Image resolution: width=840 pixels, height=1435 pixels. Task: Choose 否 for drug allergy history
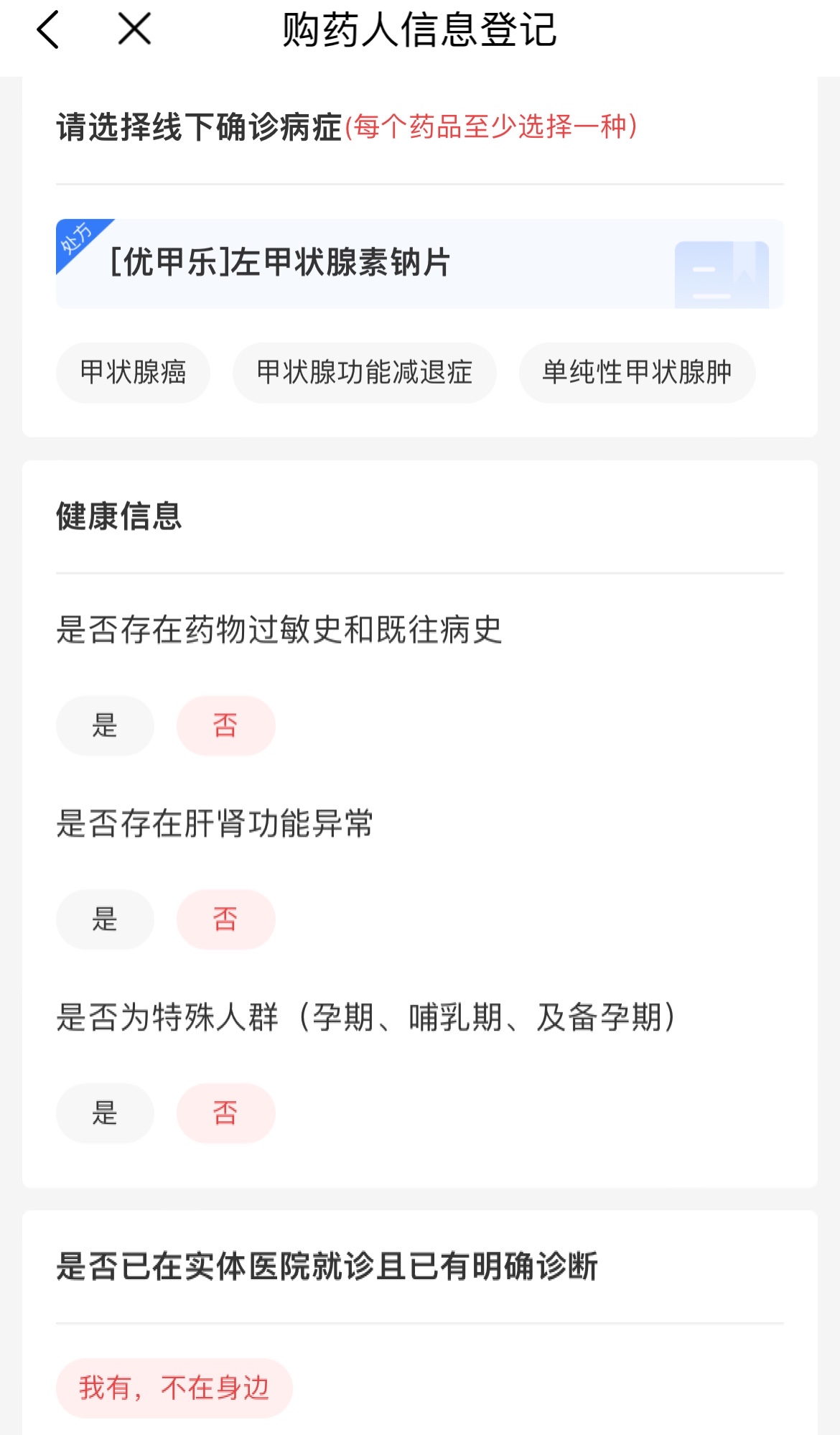point(225,725)
